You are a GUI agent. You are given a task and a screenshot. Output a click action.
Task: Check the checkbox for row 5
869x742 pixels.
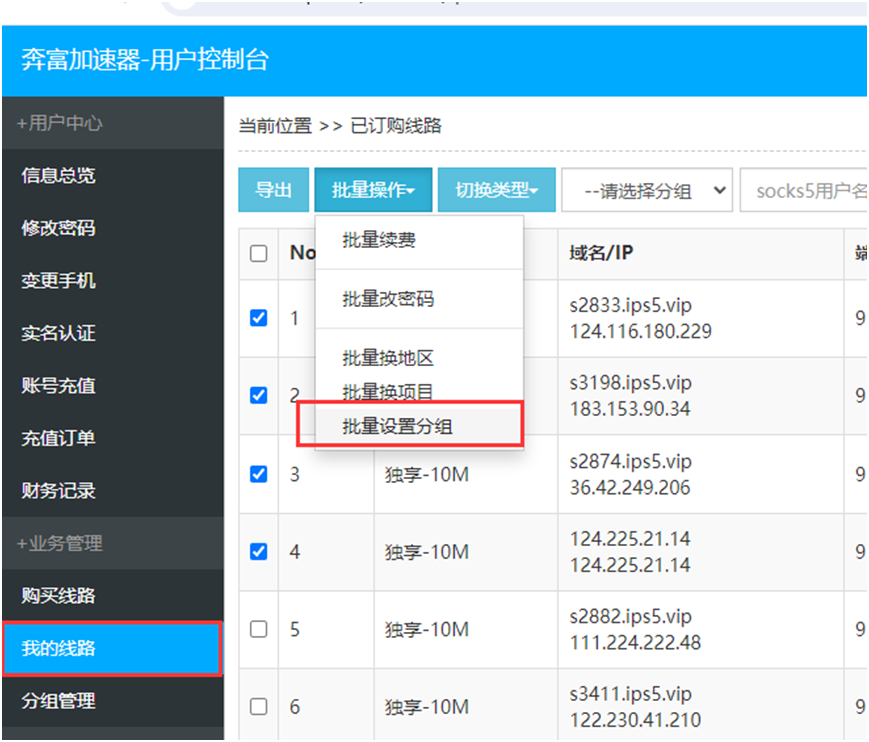pos(259,629)
